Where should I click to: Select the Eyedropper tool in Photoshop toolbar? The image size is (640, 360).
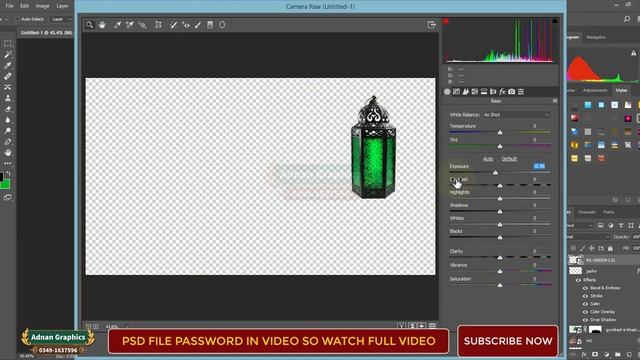[7, 65]
